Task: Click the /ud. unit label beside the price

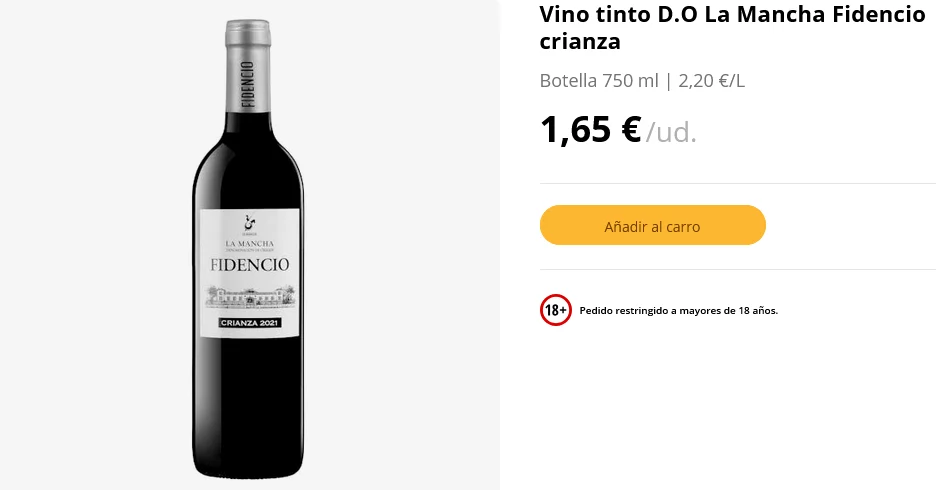Action: 671,132
